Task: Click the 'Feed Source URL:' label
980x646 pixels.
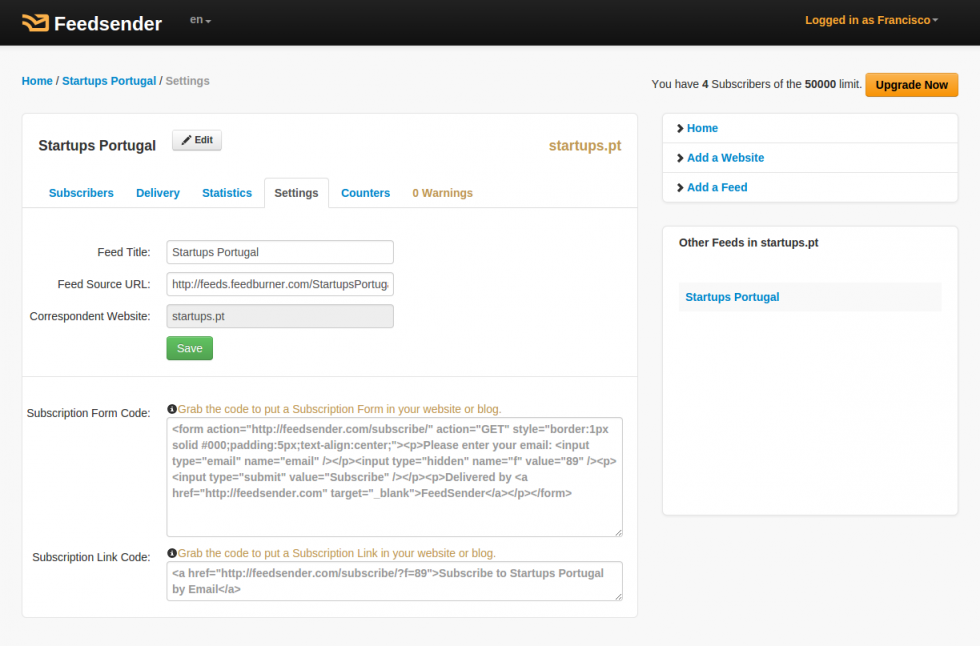Action: pos(104,284)
